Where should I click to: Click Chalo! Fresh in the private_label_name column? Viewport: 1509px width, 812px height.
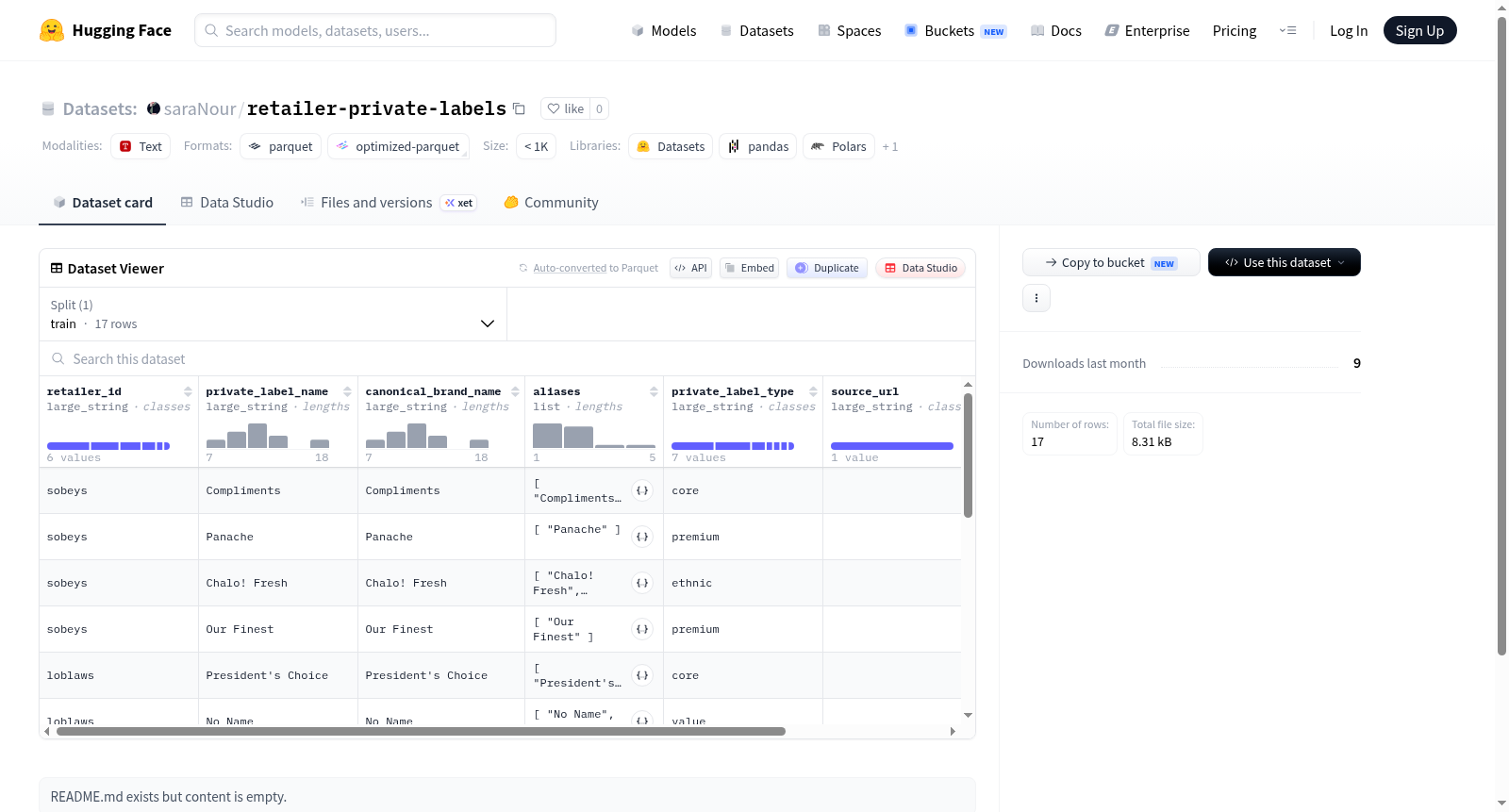click(x=247, y=583)
